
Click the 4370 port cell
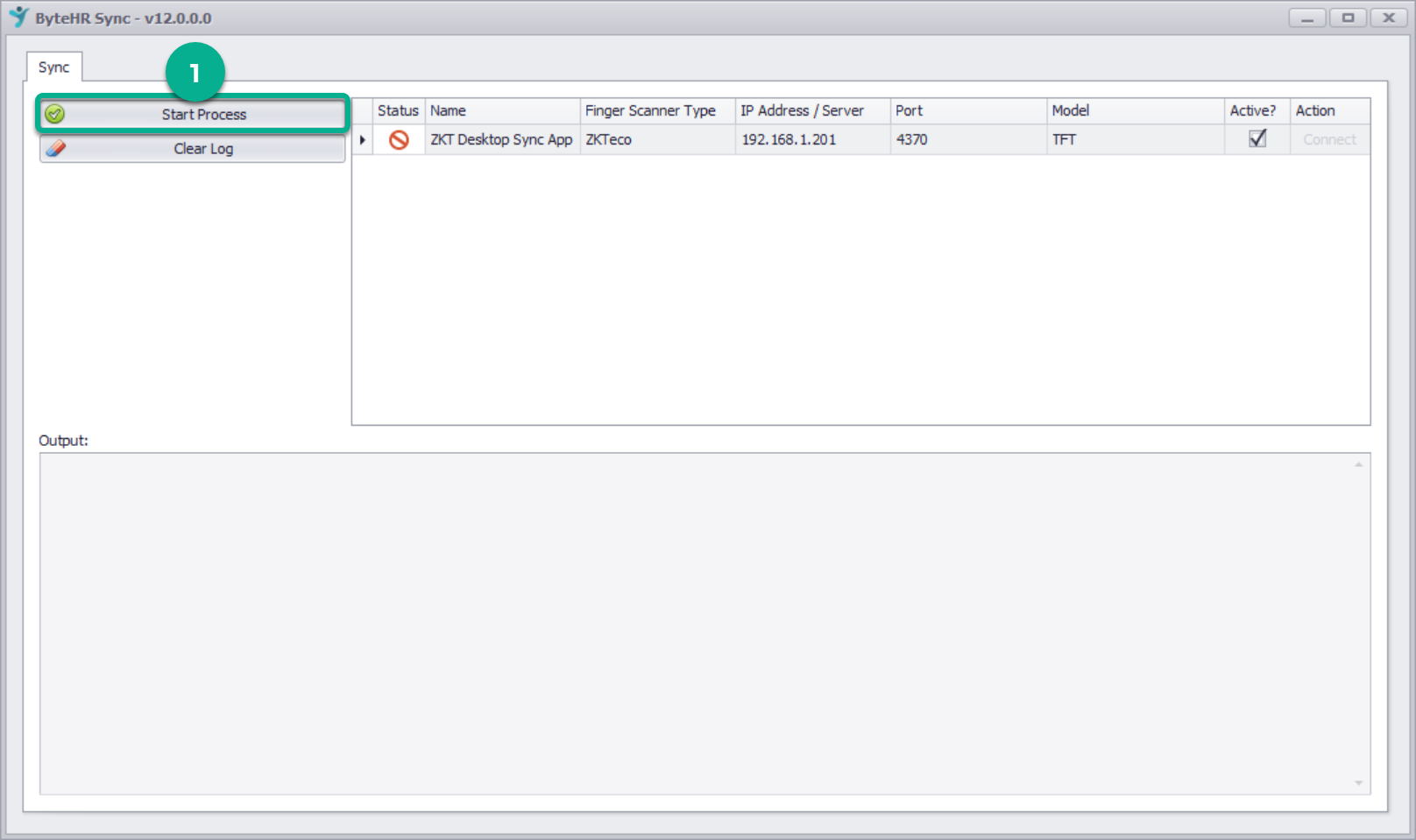pyautogui.click(x=968, y=139)
